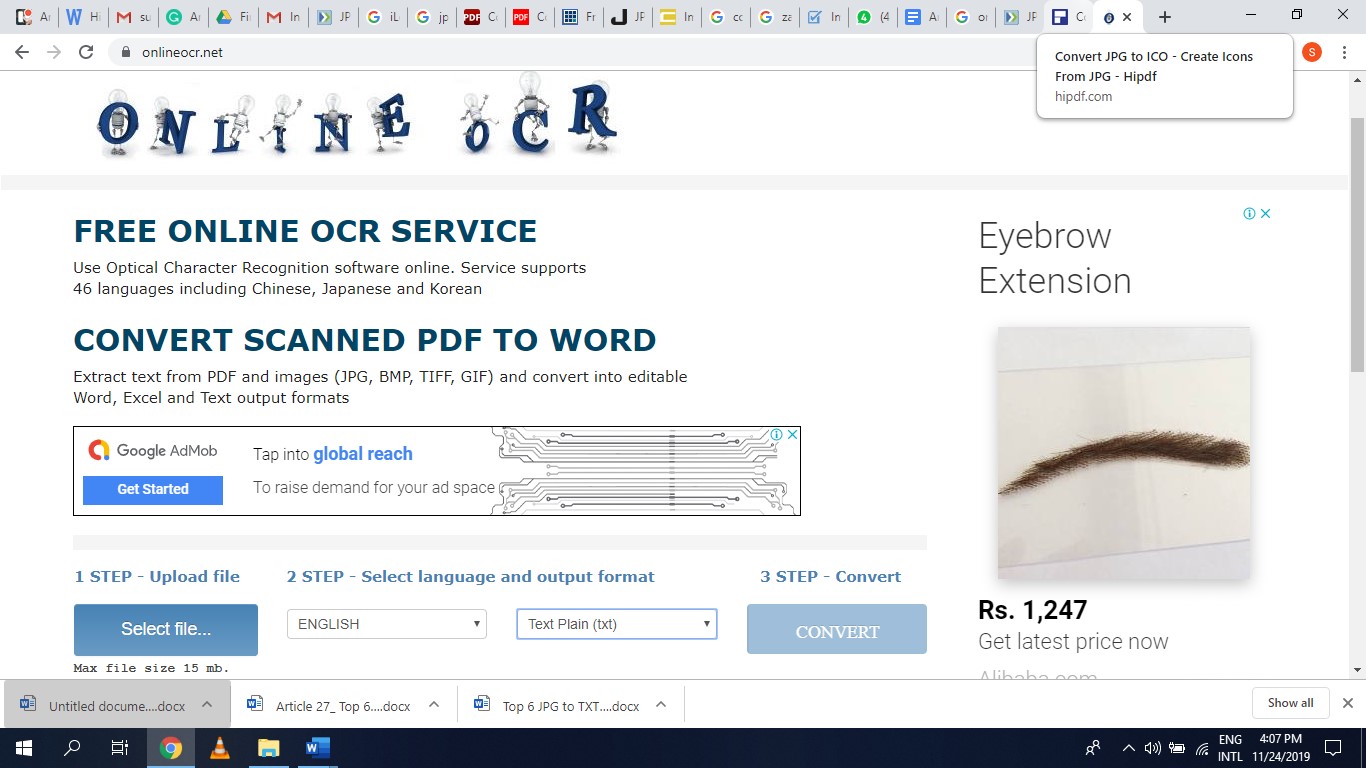Open File Explorer from the taskbar

click(268, 748)
